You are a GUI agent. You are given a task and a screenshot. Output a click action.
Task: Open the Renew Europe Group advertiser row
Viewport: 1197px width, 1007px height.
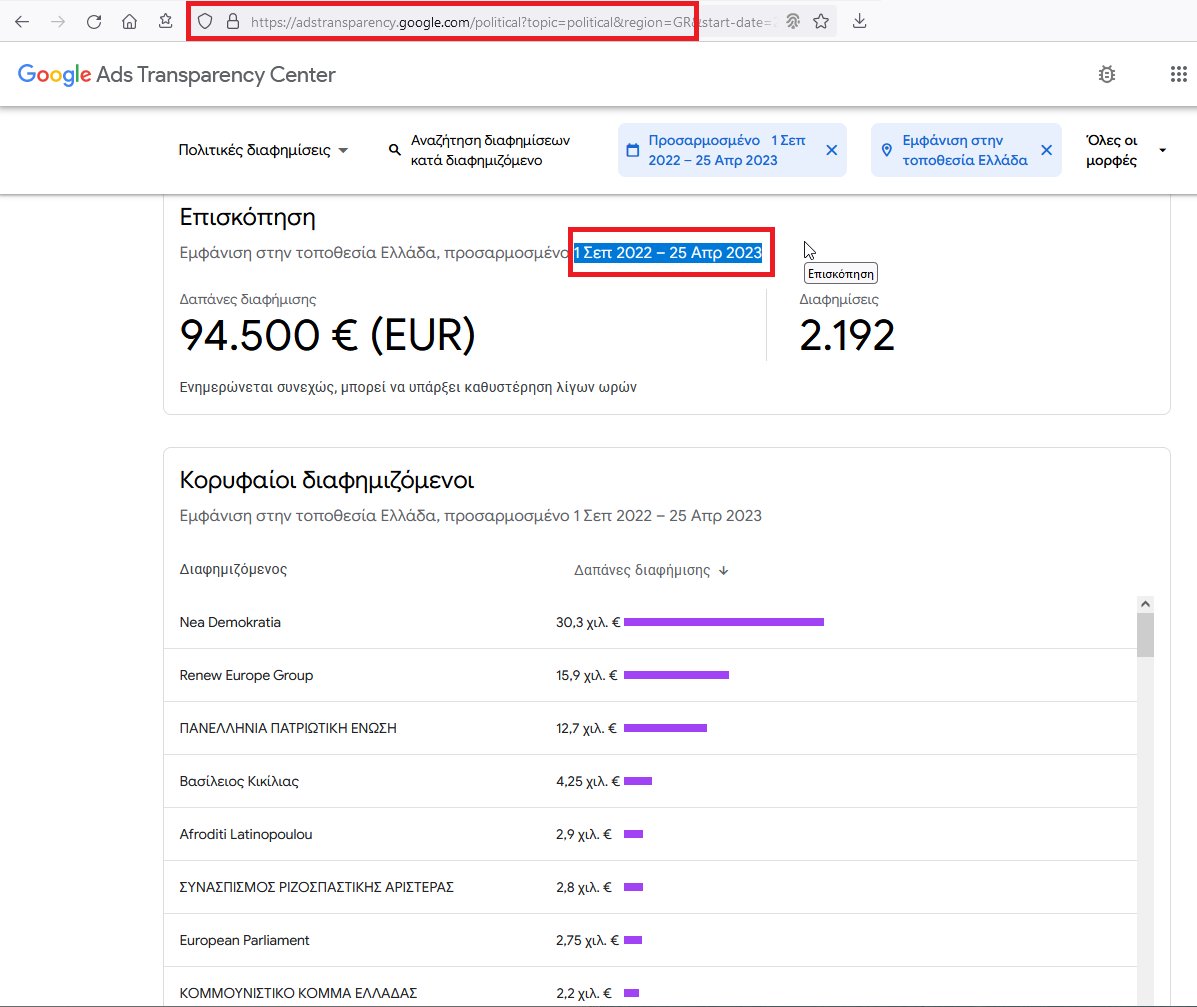coord(650,675)
